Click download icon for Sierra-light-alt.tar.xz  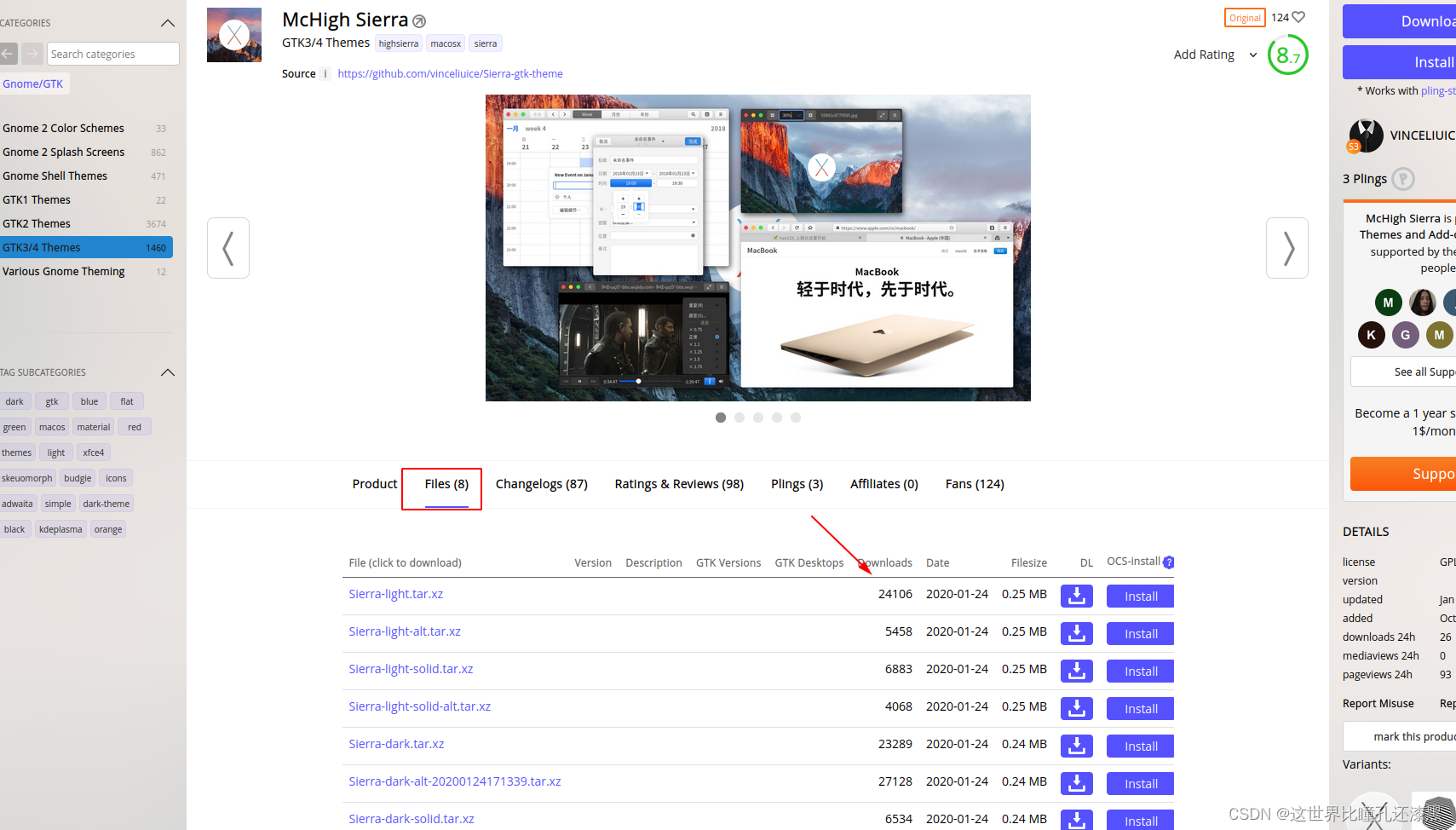pyautogui.click(x=1076, y=633)
